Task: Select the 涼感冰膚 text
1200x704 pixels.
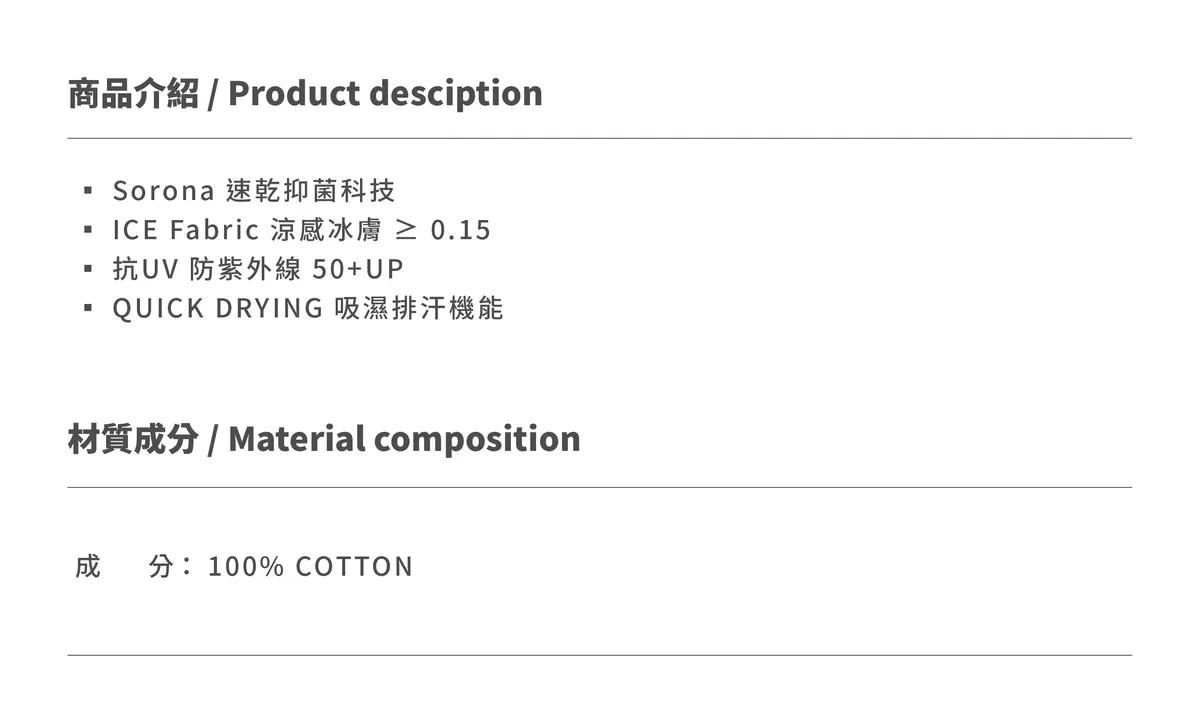Action: point(326,230)
